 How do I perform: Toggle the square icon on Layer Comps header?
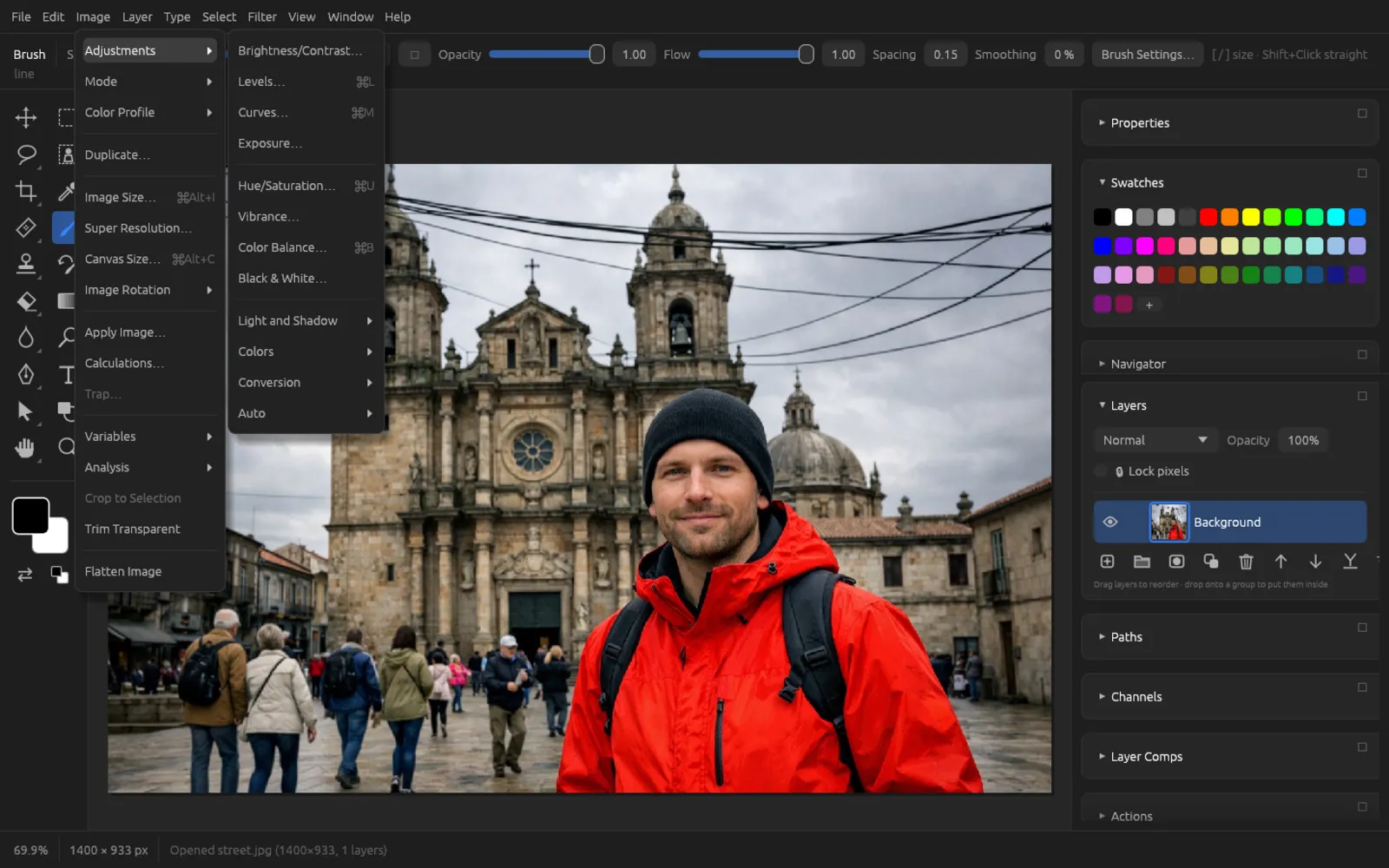pos(1362,747)
